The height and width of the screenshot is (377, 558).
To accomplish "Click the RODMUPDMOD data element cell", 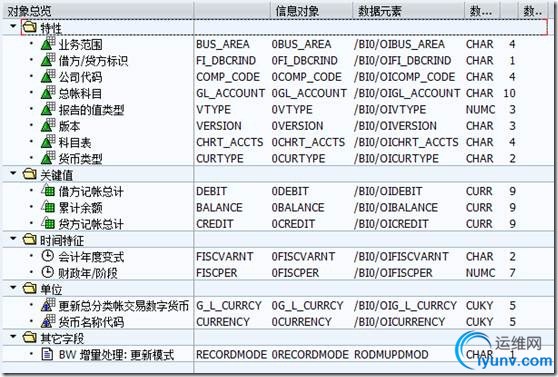I will click(391, 355).
